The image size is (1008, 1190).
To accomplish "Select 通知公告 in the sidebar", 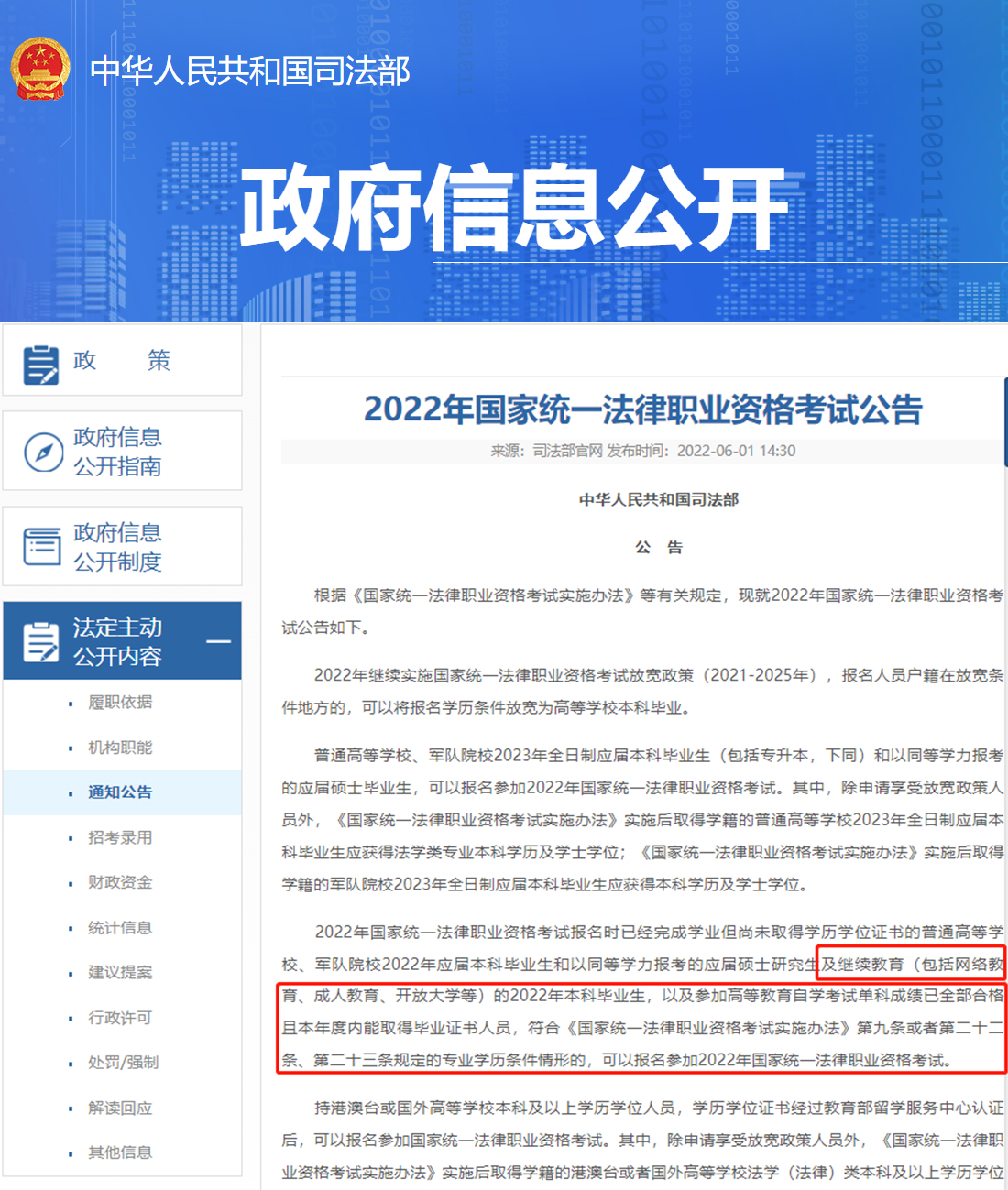I will tap(120, 792).
